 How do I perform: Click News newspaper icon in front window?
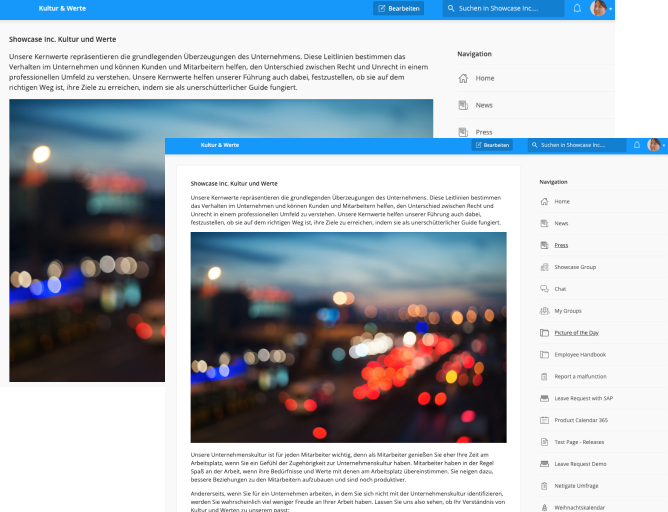click(x=544, y=223)
